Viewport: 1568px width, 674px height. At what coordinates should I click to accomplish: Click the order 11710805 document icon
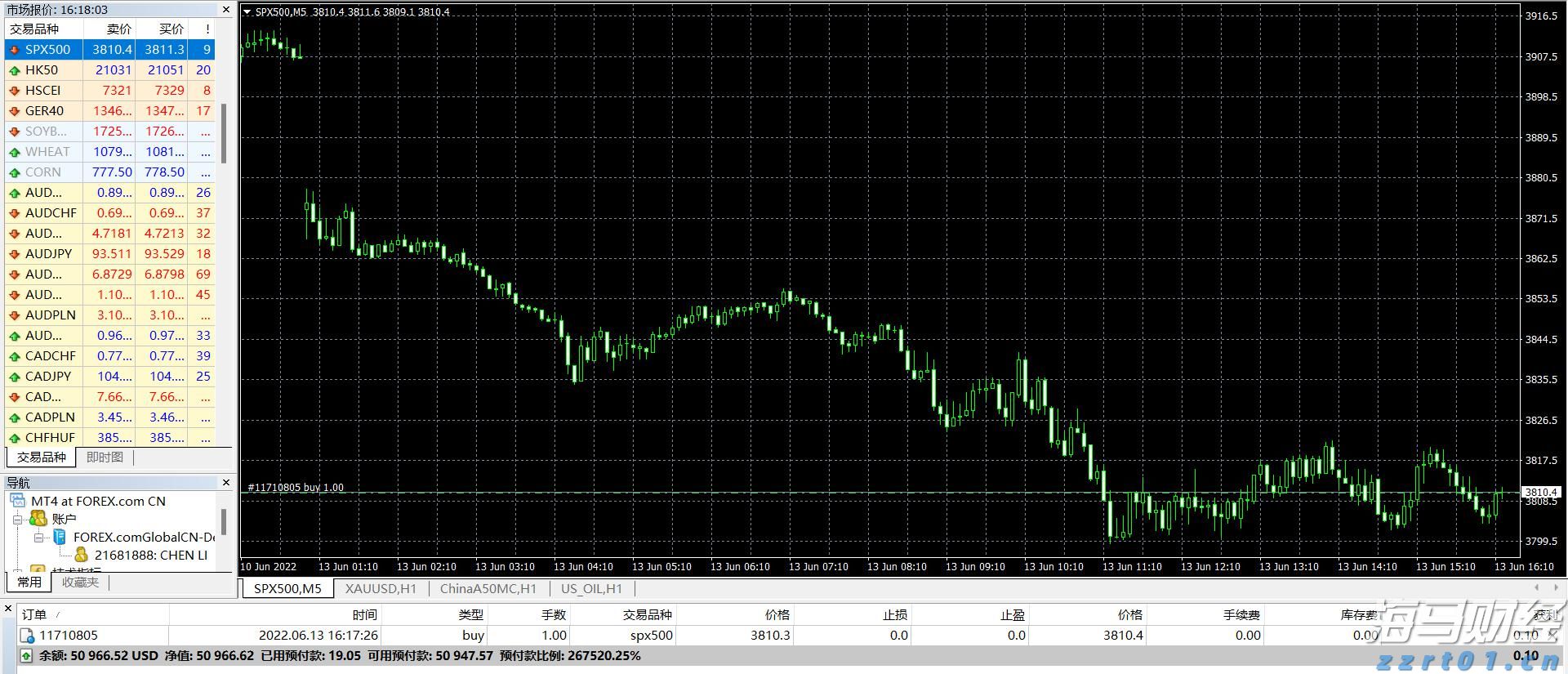point(27,636)
